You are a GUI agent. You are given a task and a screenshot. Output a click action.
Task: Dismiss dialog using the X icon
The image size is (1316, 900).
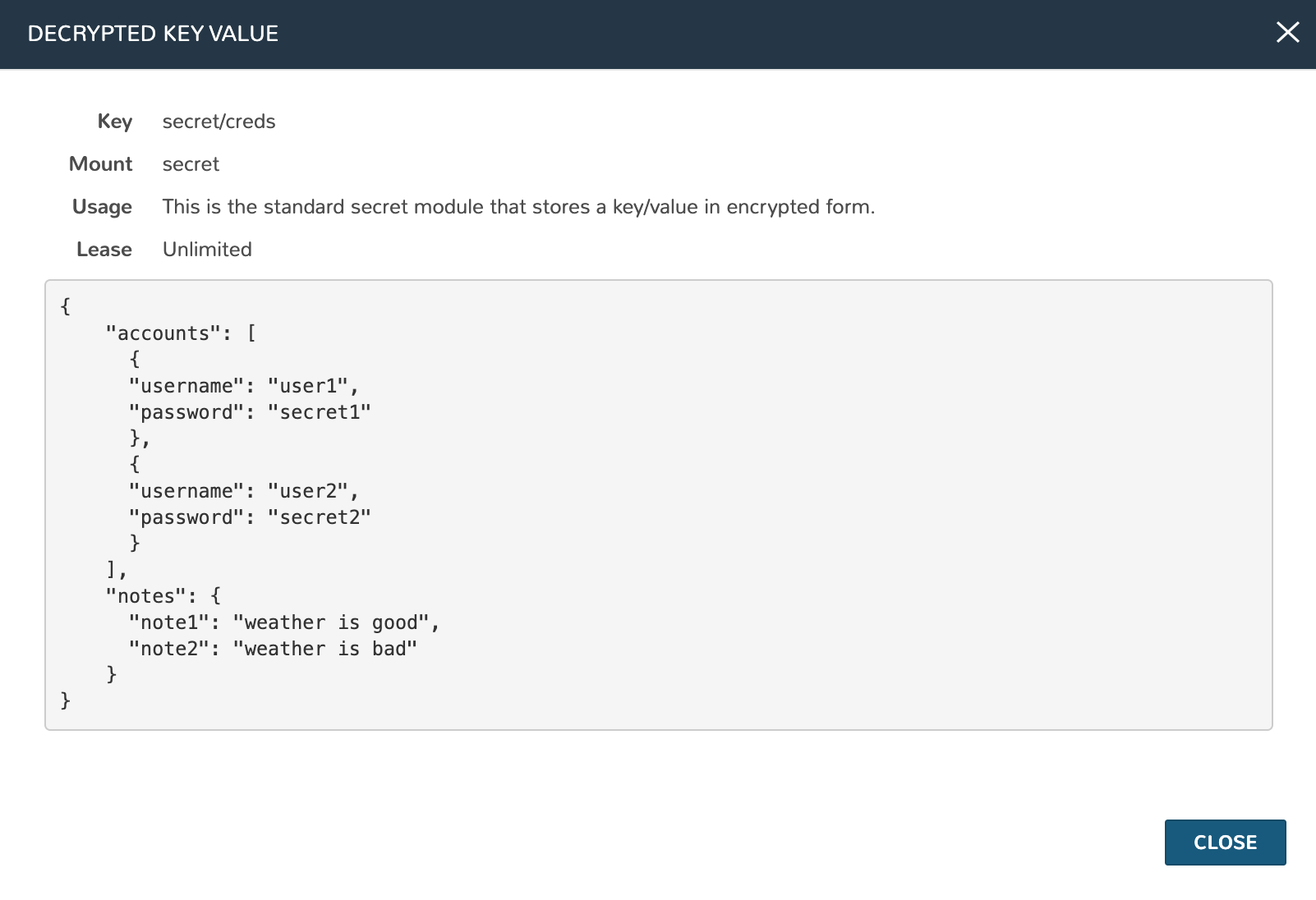pos(1287,33)
